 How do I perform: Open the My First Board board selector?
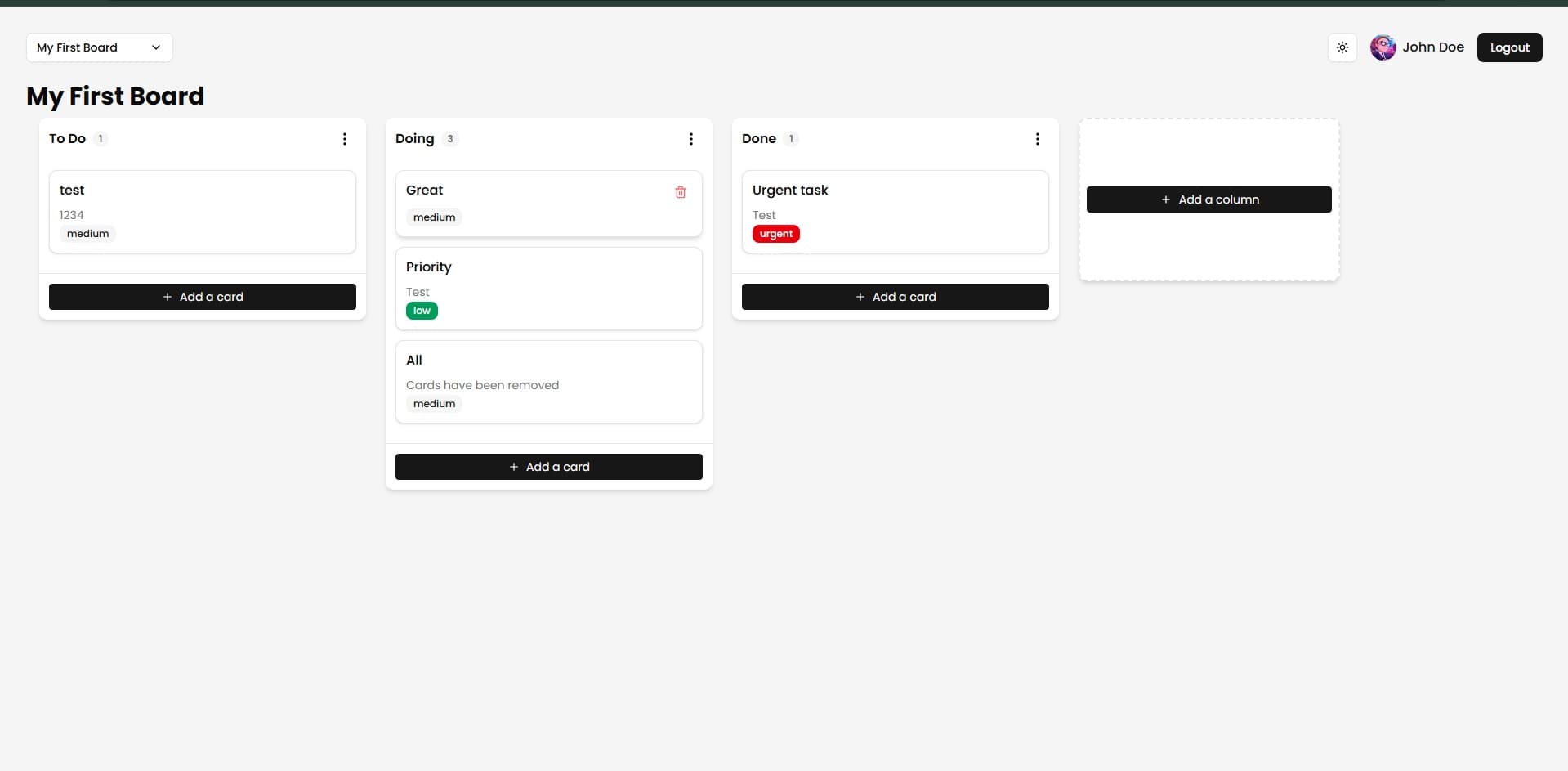[98, 47]
